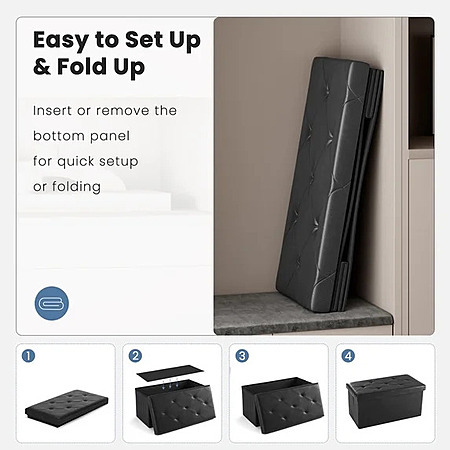Click the blue arrows above the open box

170,383
